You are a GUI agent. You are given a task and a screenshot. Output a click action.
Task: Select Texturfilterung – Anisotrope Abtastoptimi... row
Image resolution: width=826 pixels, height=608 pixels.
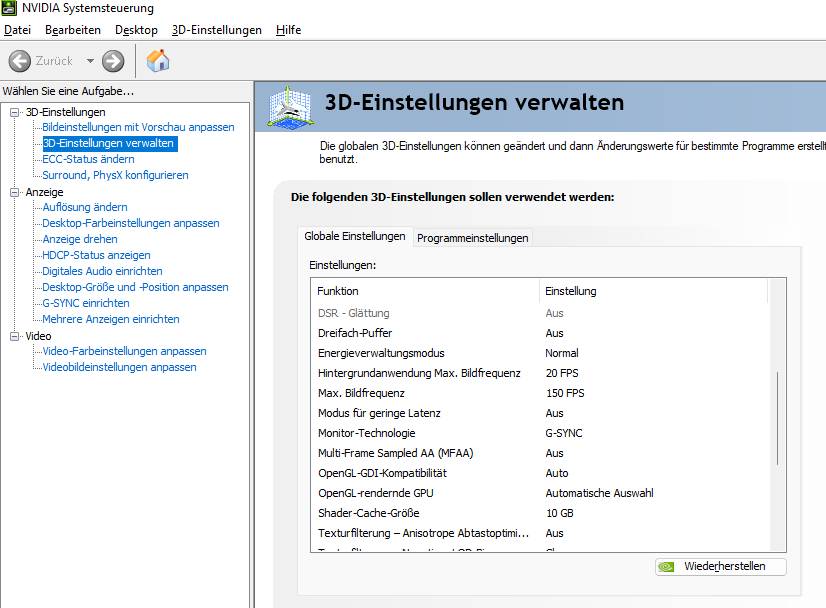point(540,533)
